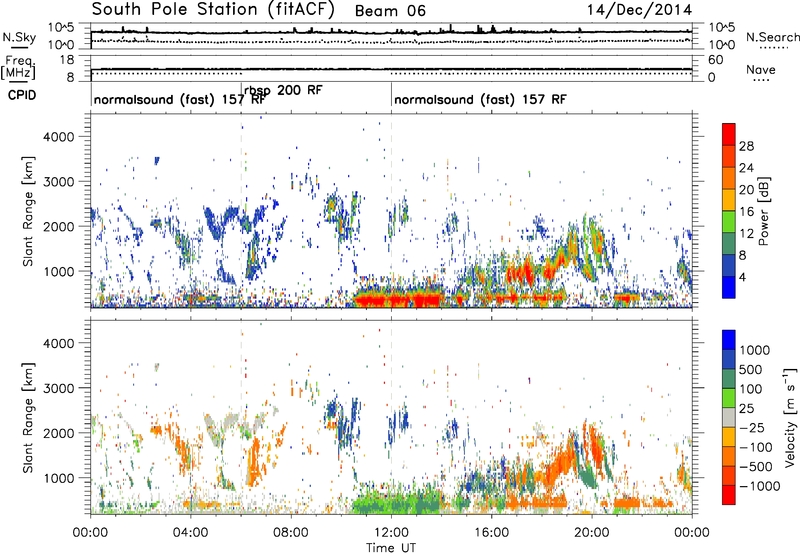Click the 'normalsound (fast) 157 RF' entry after 12:00

(480, 99)
